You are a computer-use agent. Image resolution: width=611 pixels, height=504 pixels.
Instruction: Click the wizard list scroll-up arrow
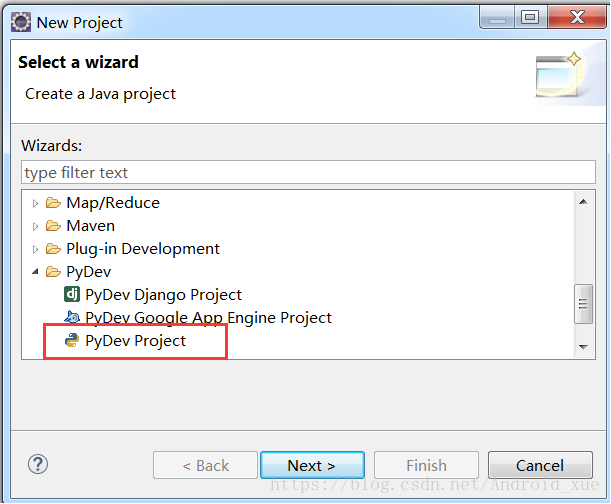click(583, 202)
